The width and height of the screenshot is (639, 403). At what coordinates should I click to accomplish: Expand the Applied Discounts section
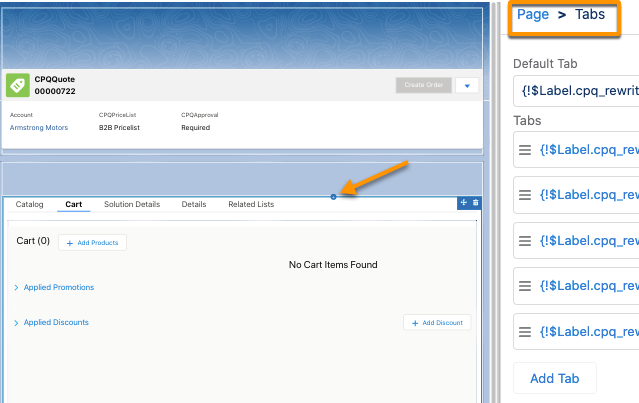16,323
